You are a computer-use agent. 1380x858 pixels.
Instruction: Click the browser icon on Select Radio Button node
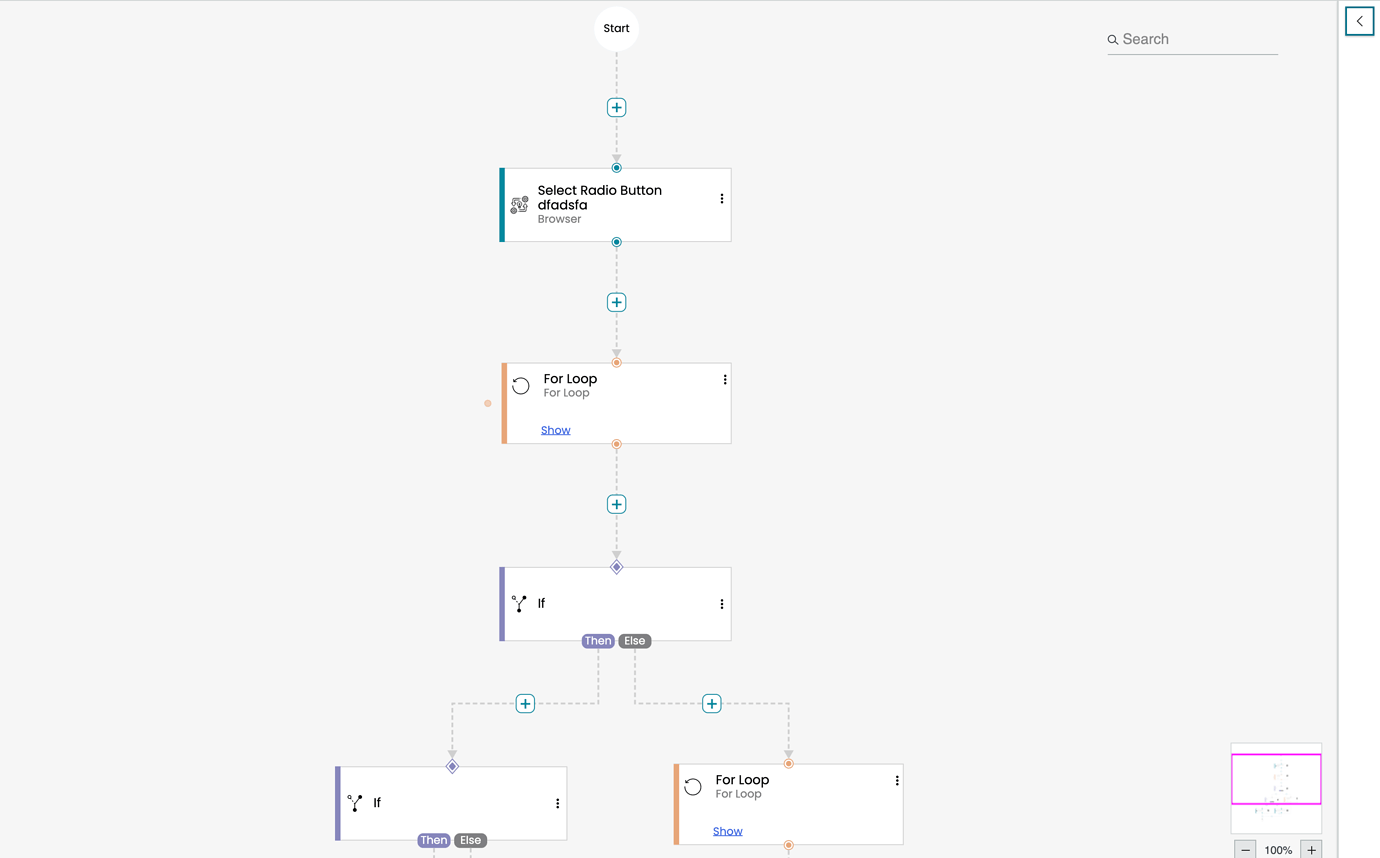pos(519,204)
